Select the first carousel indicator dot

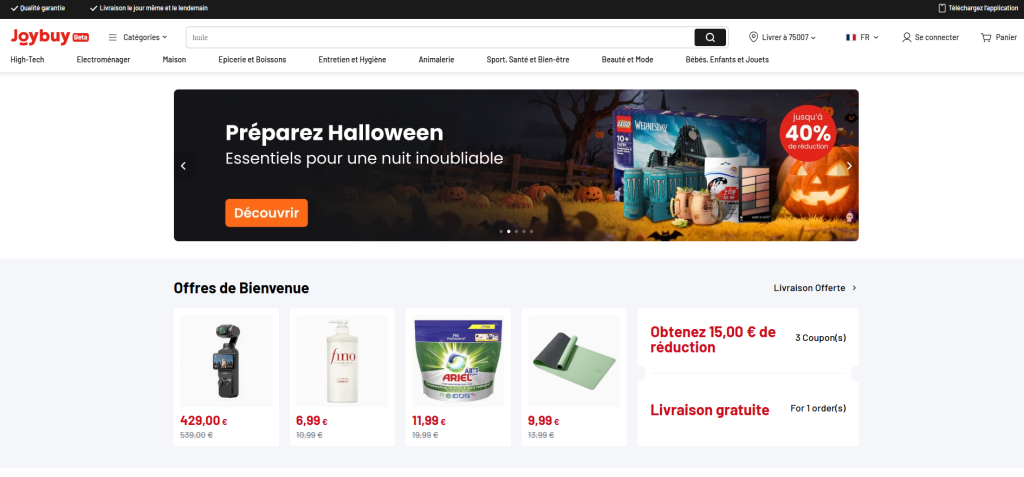501,231
